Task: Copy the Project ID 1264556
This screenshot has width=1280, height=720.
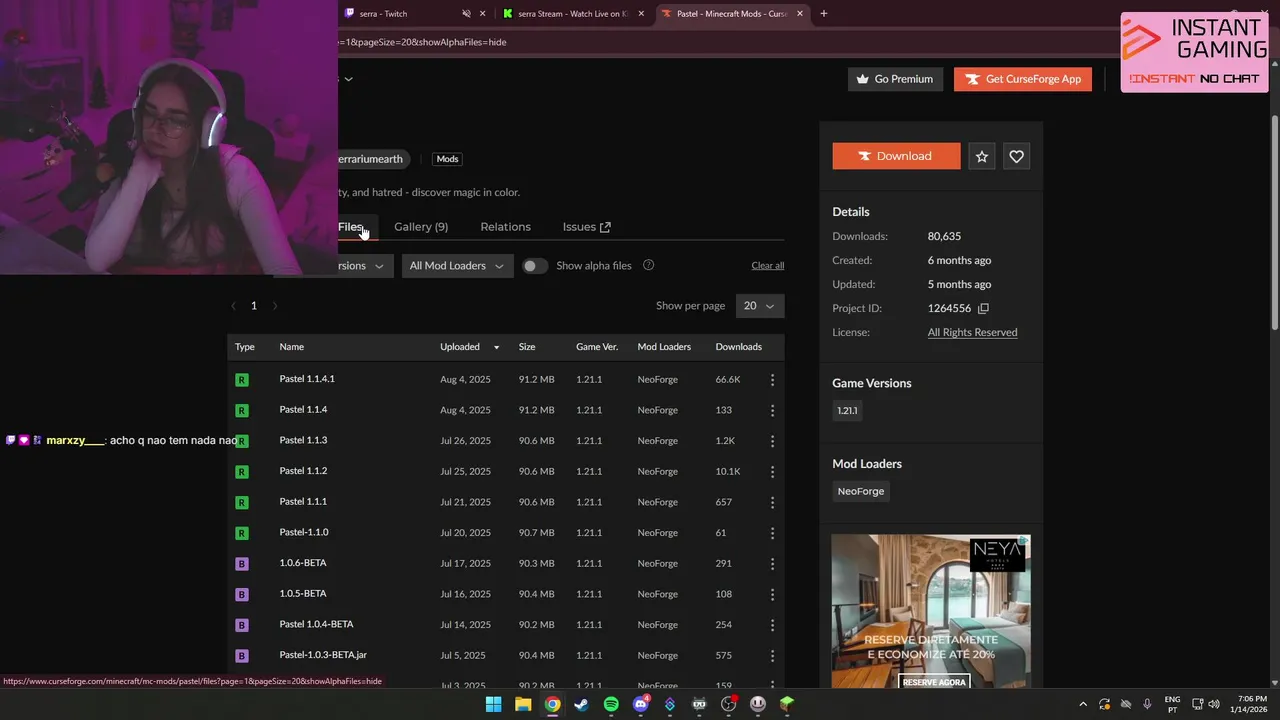Action: point(983,308)
